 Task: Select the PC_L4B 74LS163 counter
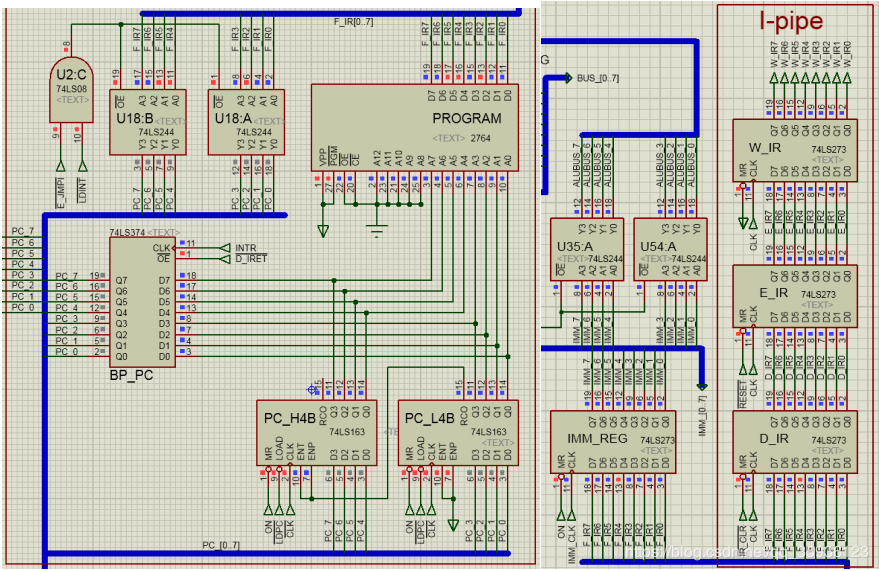coord(458,432)
